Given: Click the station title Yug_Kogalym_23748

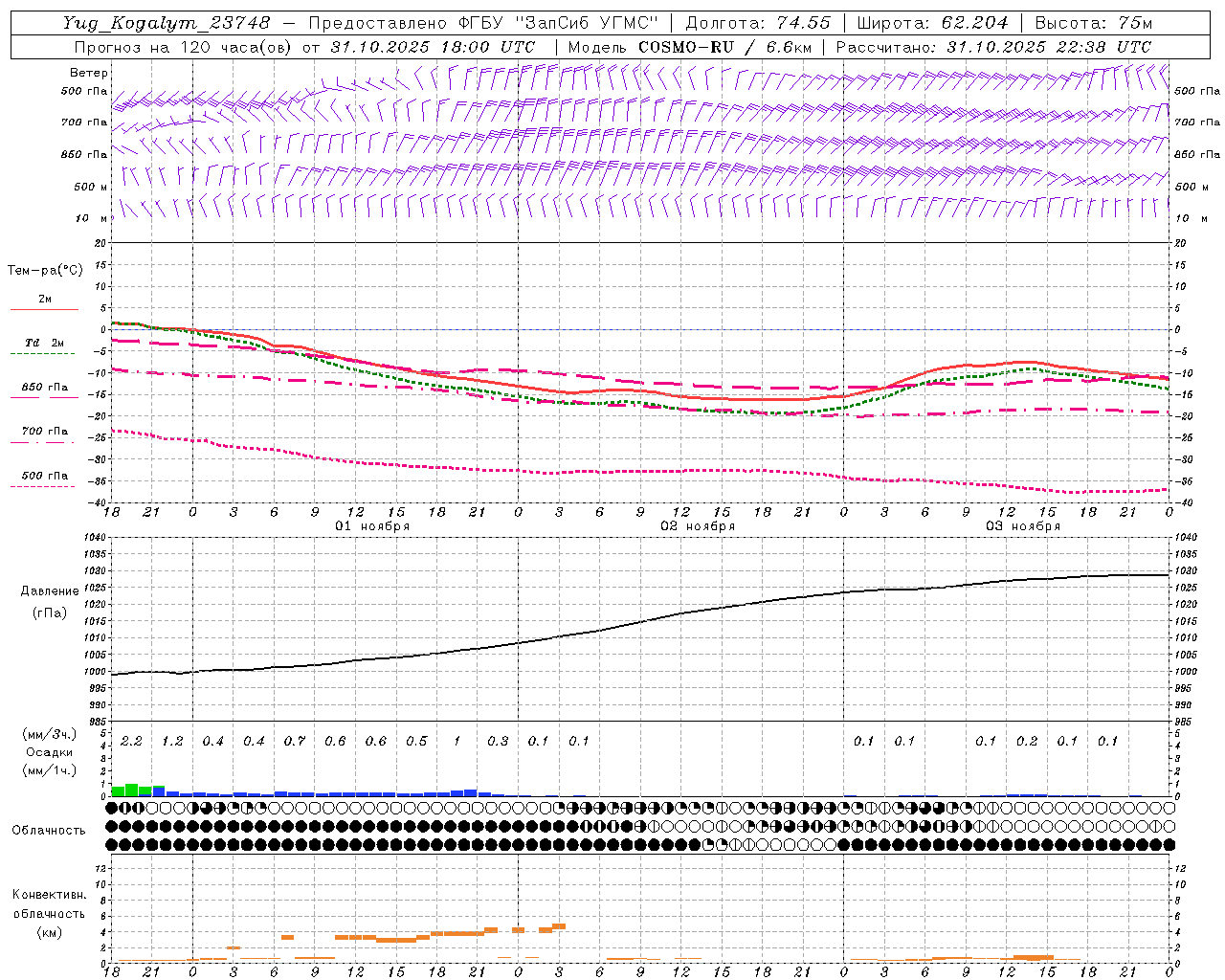Looking at the screenshot, I should pos(167,23).
